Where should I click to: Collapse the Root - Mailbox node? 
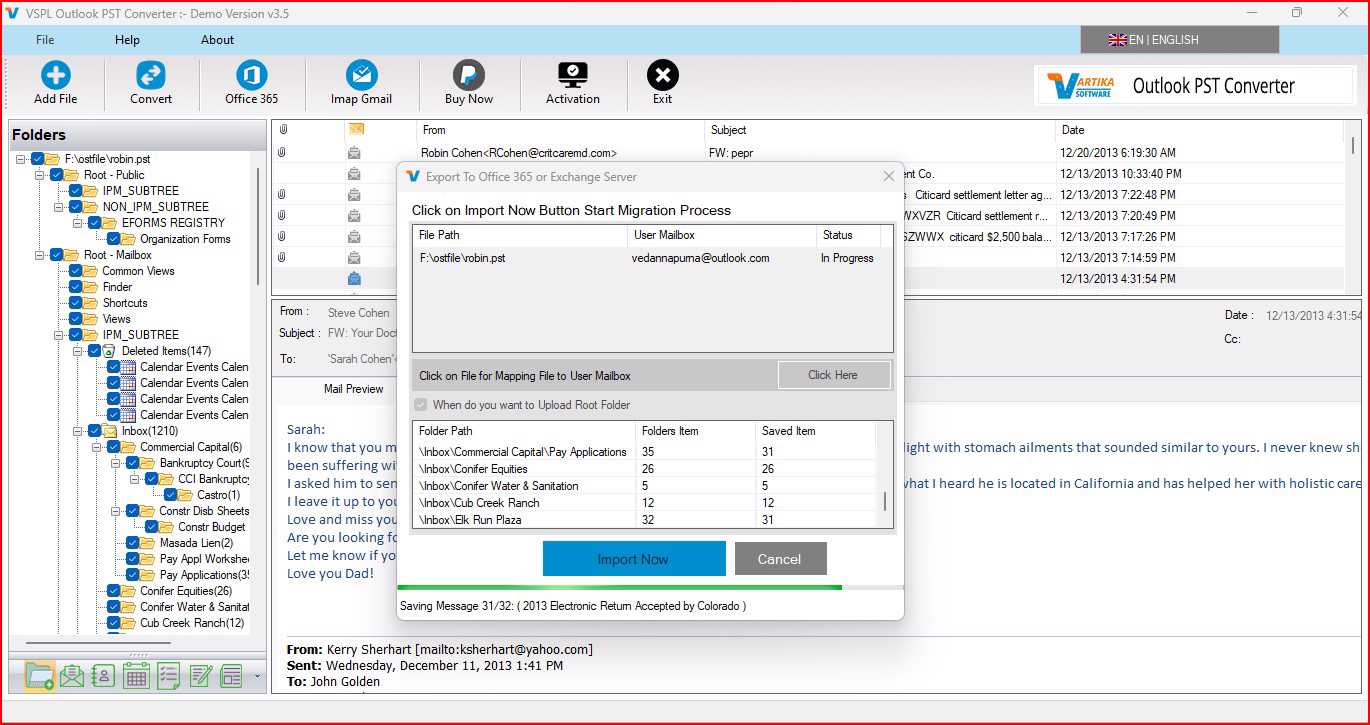(40, 255)
